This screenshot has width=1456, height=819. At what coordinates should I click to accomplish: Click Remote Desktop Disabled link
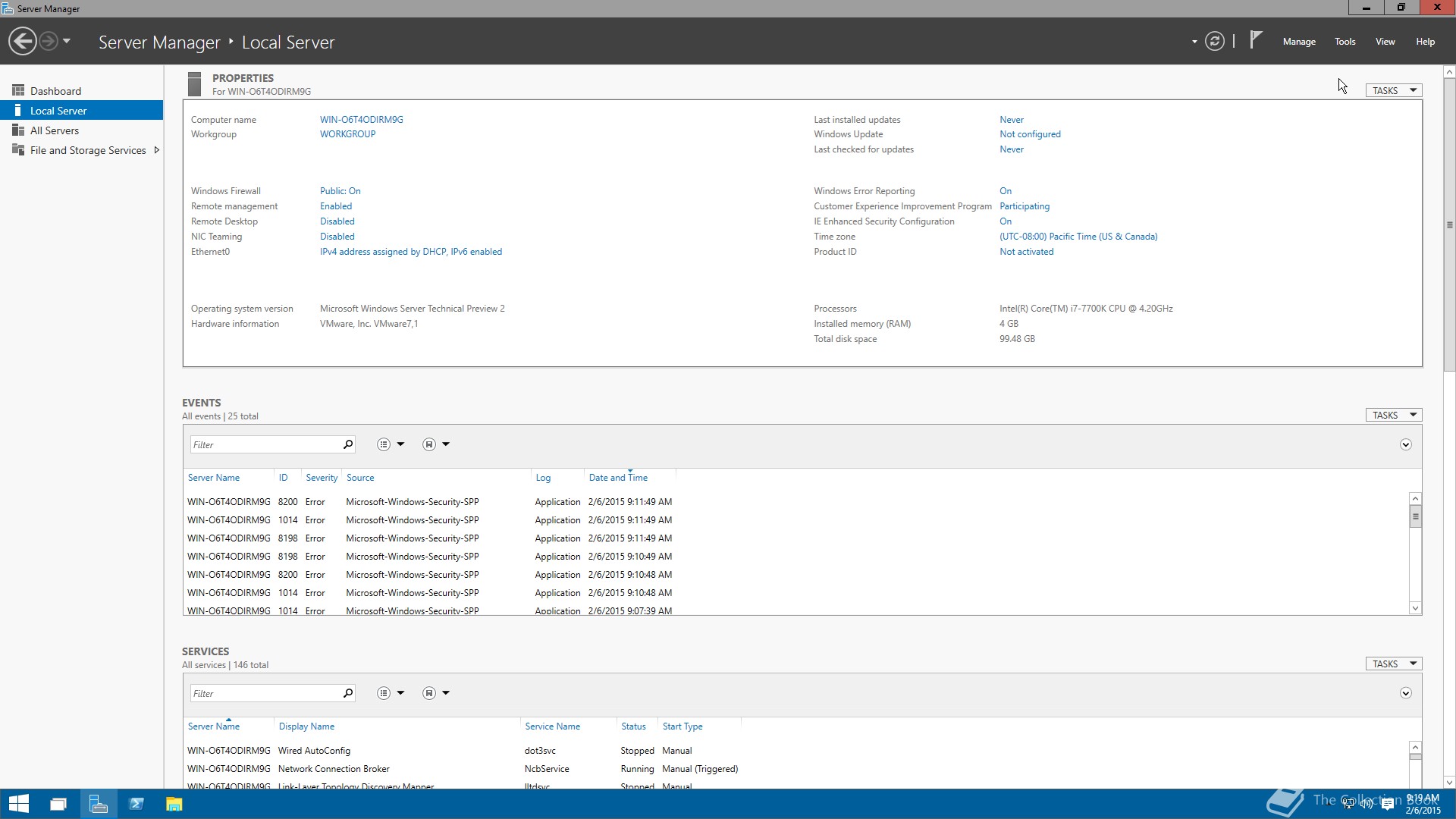tap(337, 221)
